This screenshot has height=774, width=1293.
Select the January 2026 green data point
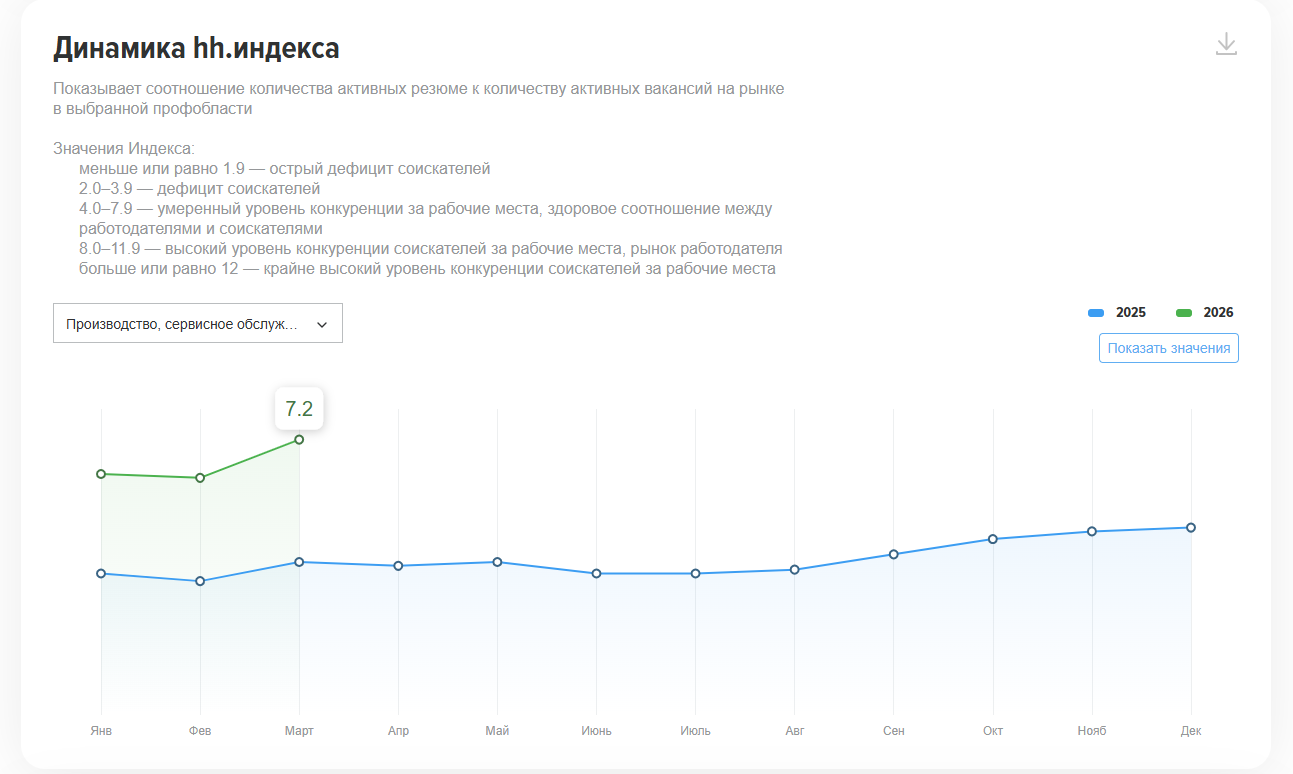(101, 474)
